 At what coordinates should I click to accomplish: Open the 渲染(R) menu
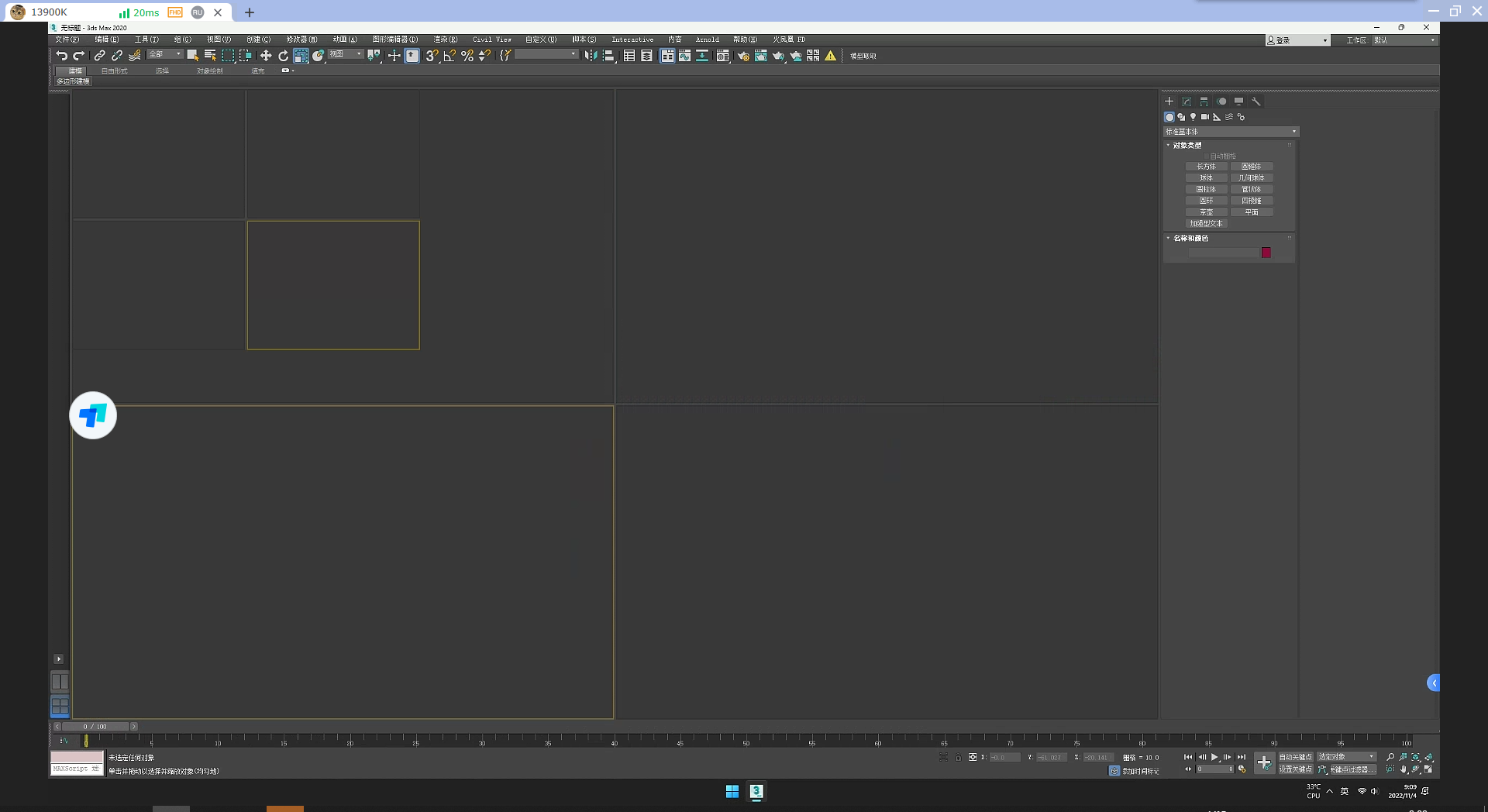point(446,40)
